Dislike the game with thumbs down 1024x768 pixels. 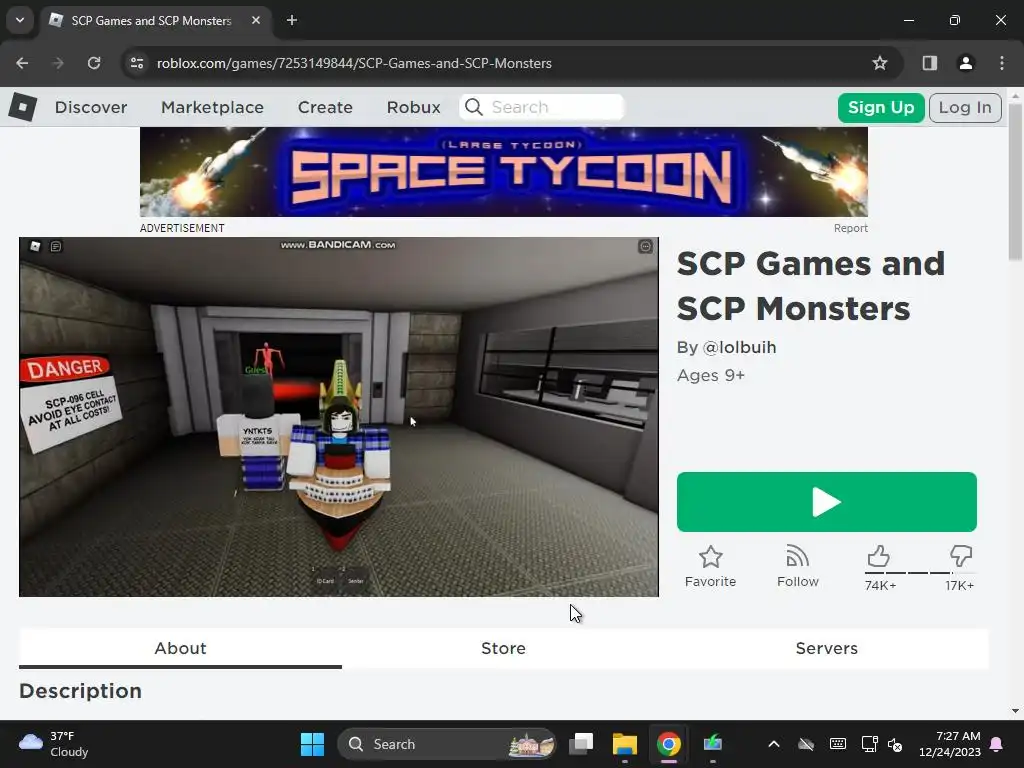tap(961, 556)
